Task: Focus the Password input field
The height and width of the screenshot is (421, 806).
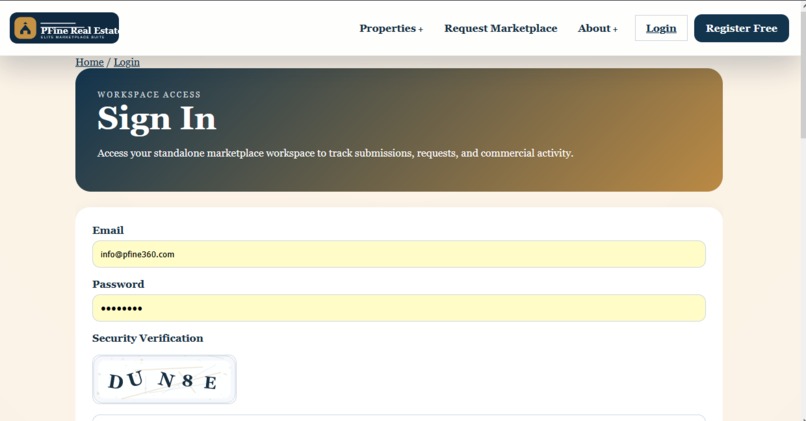Action: coord(399,308)
